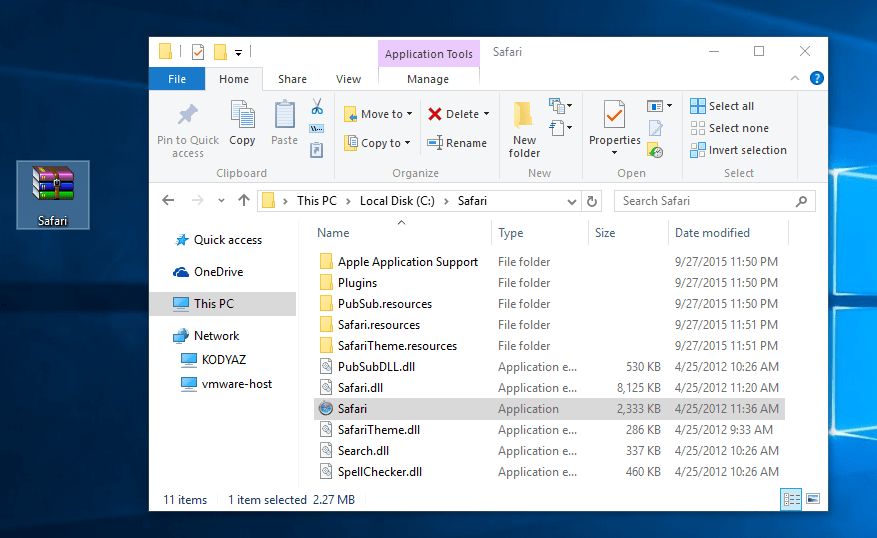Click Select none
The width and height of the screenshot is (877, 538).
click(729, 128)
